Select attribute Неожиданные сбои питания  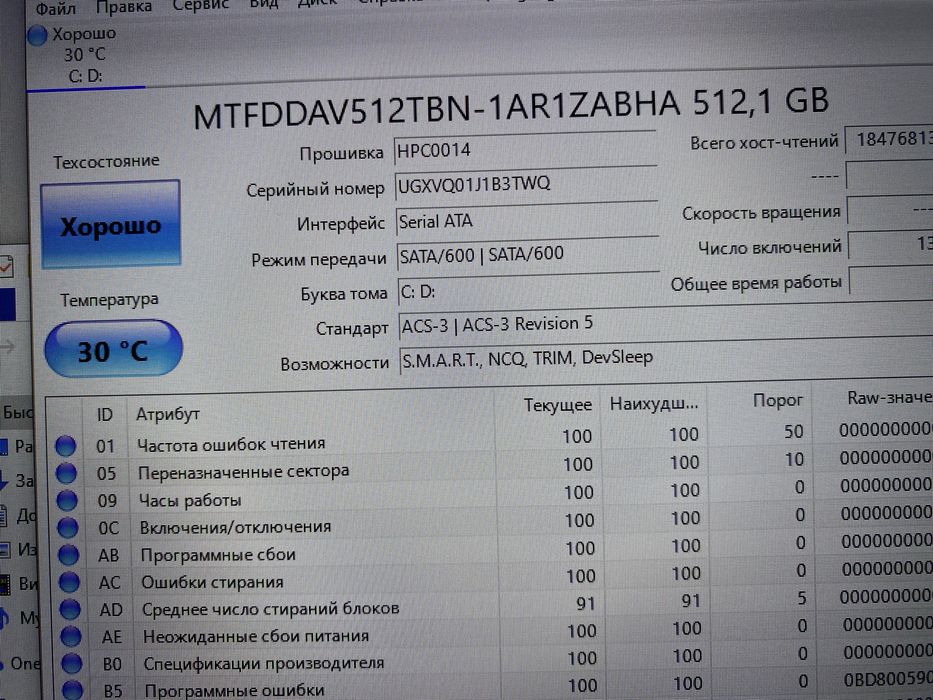[x=256, y=636]
